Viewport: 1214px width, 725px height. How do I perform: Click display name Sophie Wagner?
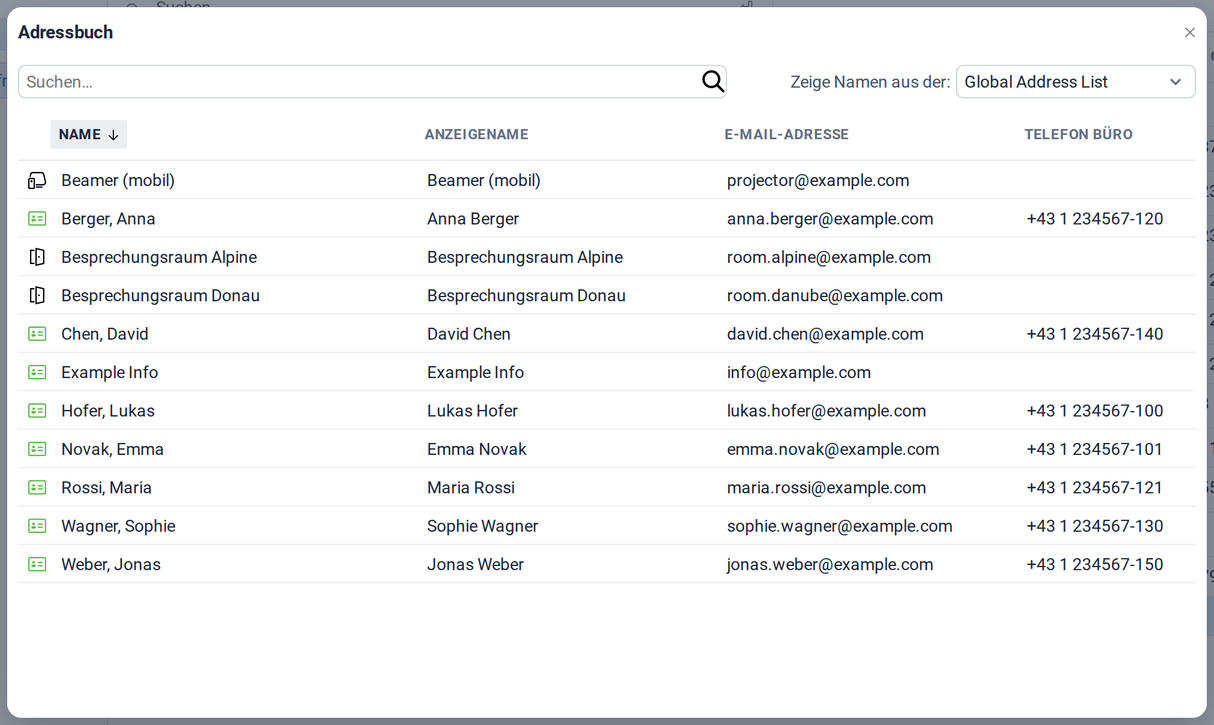[483, 526]
